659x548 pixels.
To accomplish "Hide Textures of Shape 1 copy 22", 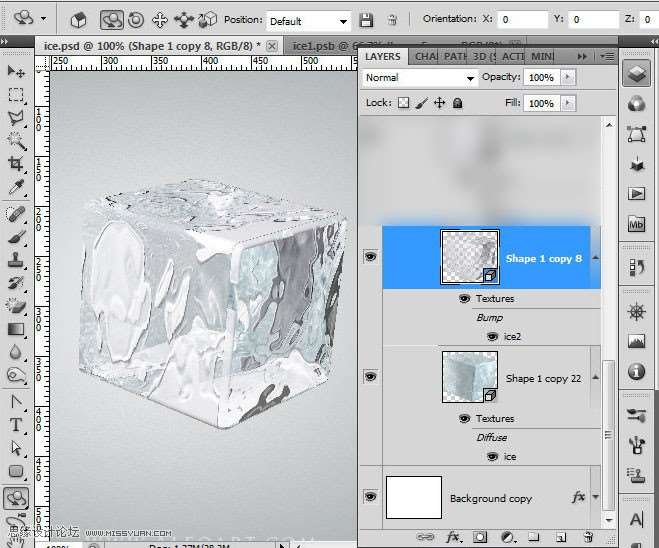I will click(464, 419).
